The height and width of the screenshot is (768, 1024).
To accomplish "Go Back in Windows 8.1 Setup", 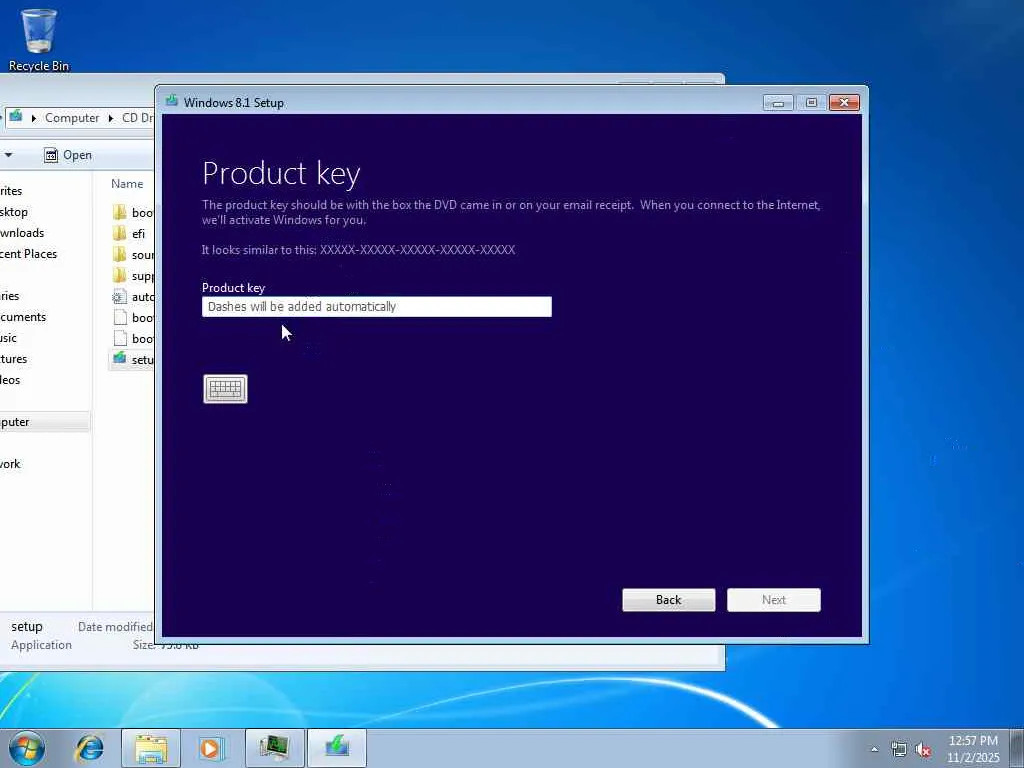I will click(x=669, y=600).
